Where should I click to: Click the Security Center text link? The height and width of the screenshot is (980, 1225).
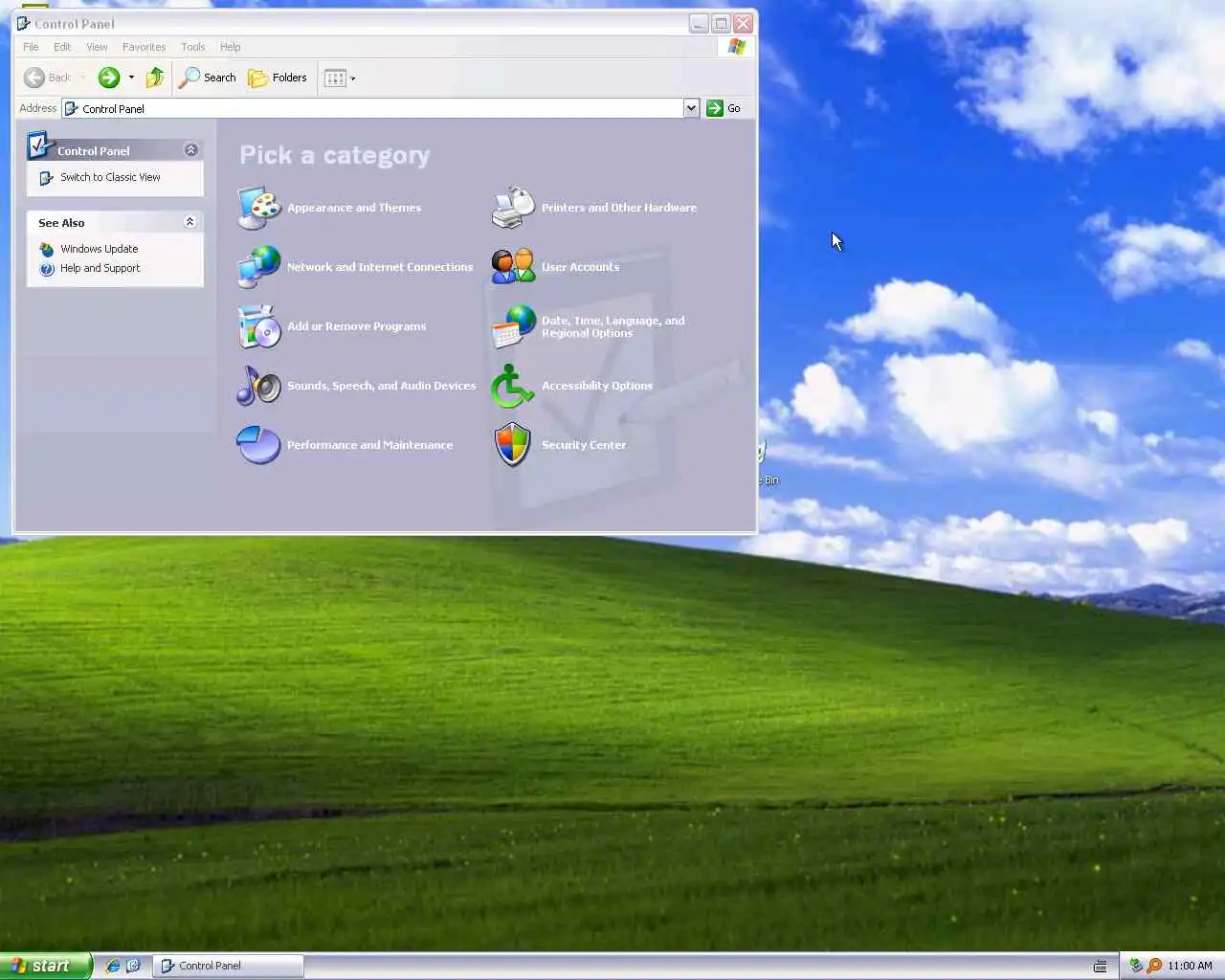tap(584, 445)
